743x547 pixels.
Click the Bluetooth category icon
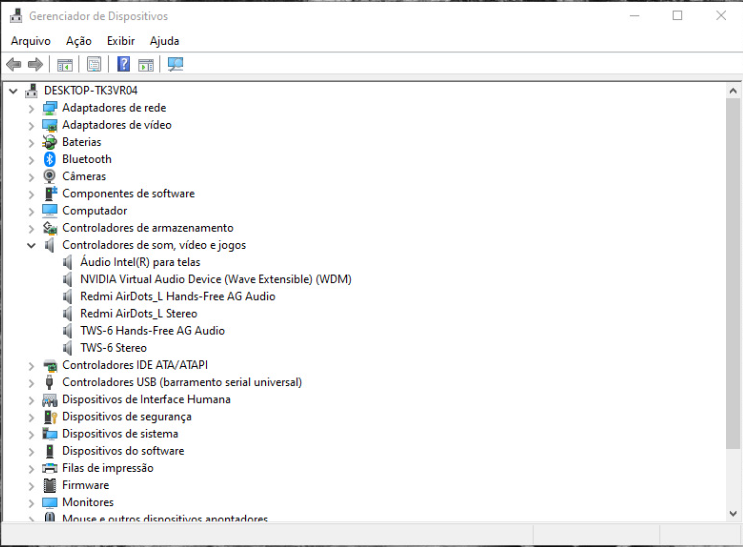coord(50,159)
